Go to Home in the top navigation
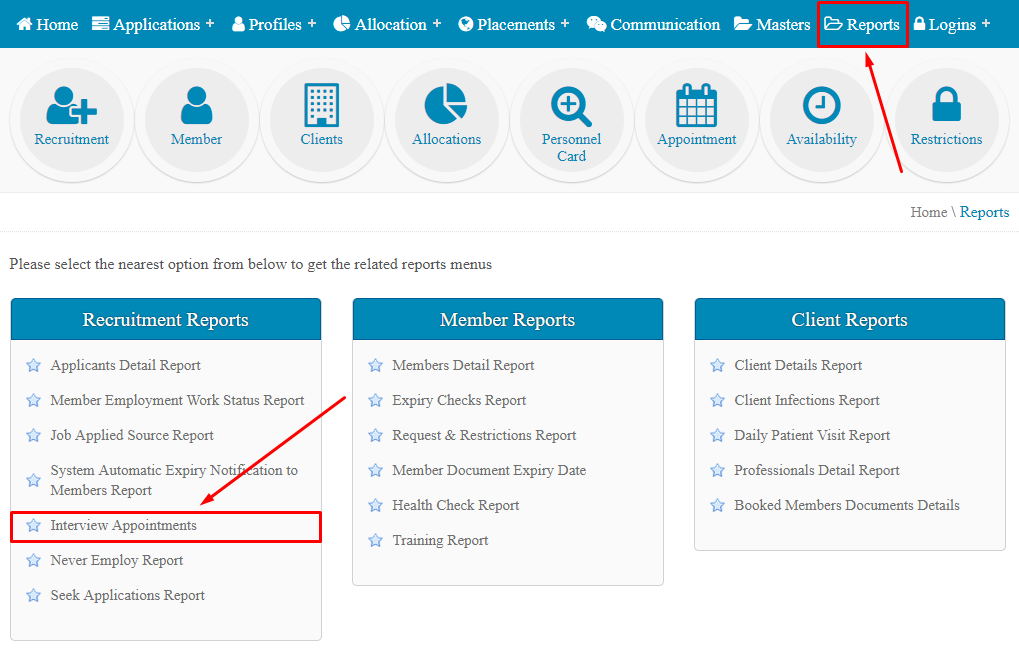 [47, 24]
